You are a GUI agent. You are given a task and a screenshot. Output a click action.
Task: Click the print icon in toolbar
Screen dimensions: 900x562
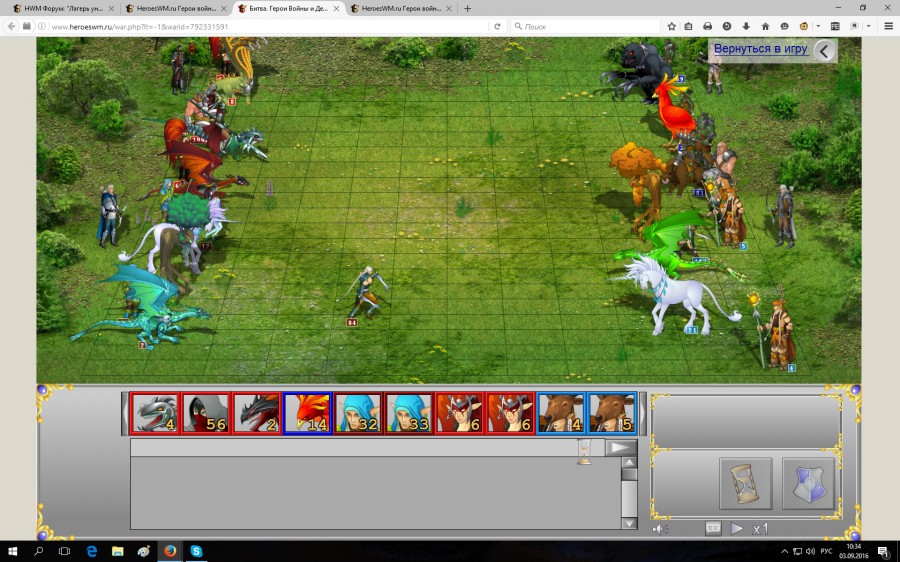click(708, 26)
